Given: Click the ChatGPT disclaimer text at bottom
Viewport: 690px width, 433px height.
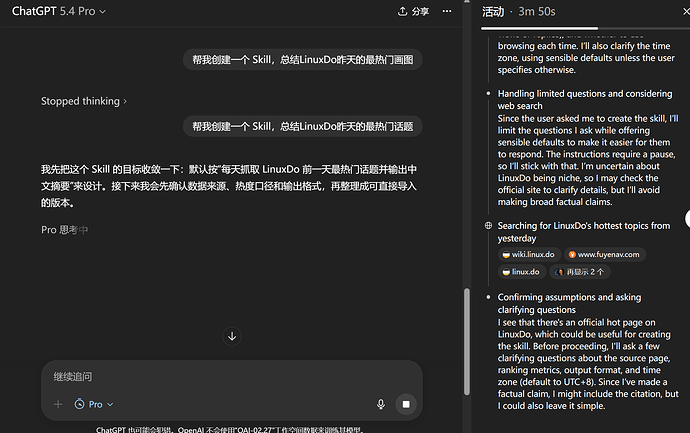Looking at the screenshot, I should pyautogui.click(x=229, y=429).
